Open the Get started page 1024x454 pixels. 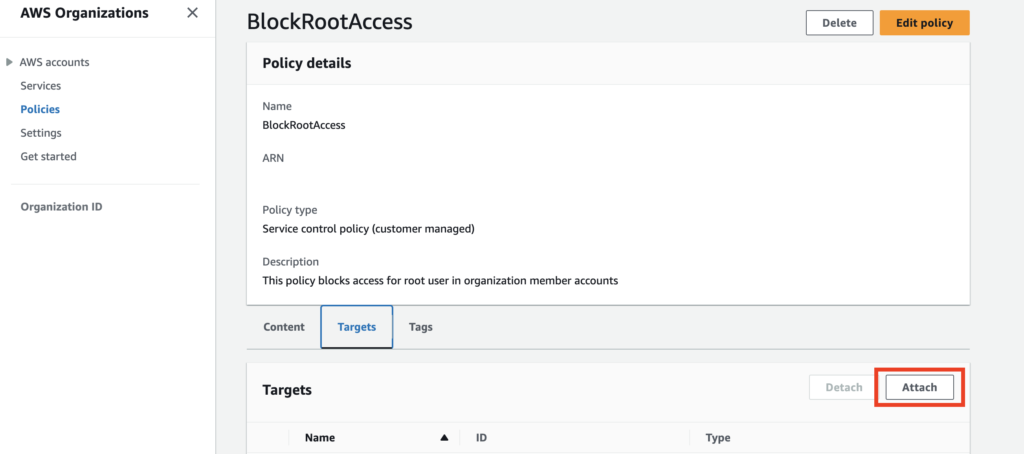(48, 156)
